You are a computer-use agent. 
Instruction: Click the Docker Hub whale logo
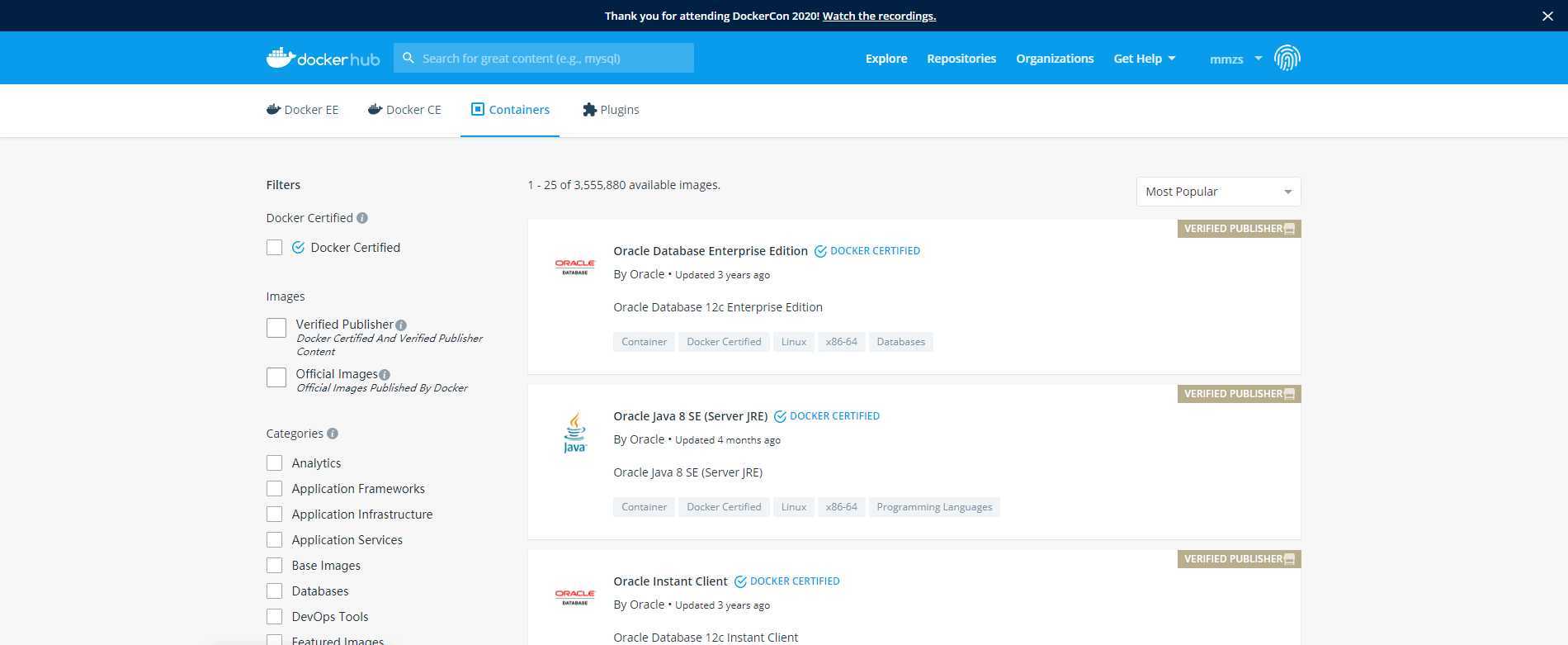[x=323, y=58]
